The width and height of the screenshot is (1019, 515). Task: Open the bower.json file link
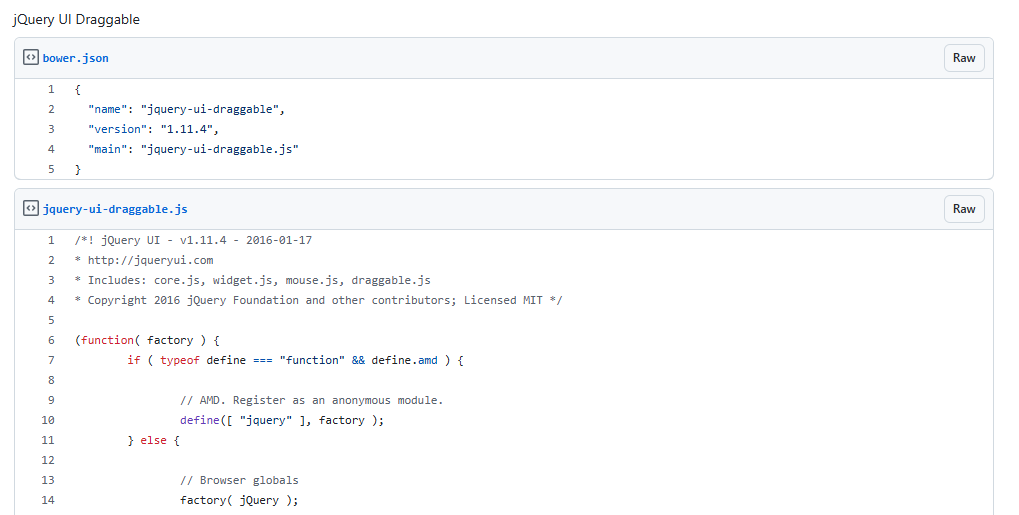click(x=75, y=58)
